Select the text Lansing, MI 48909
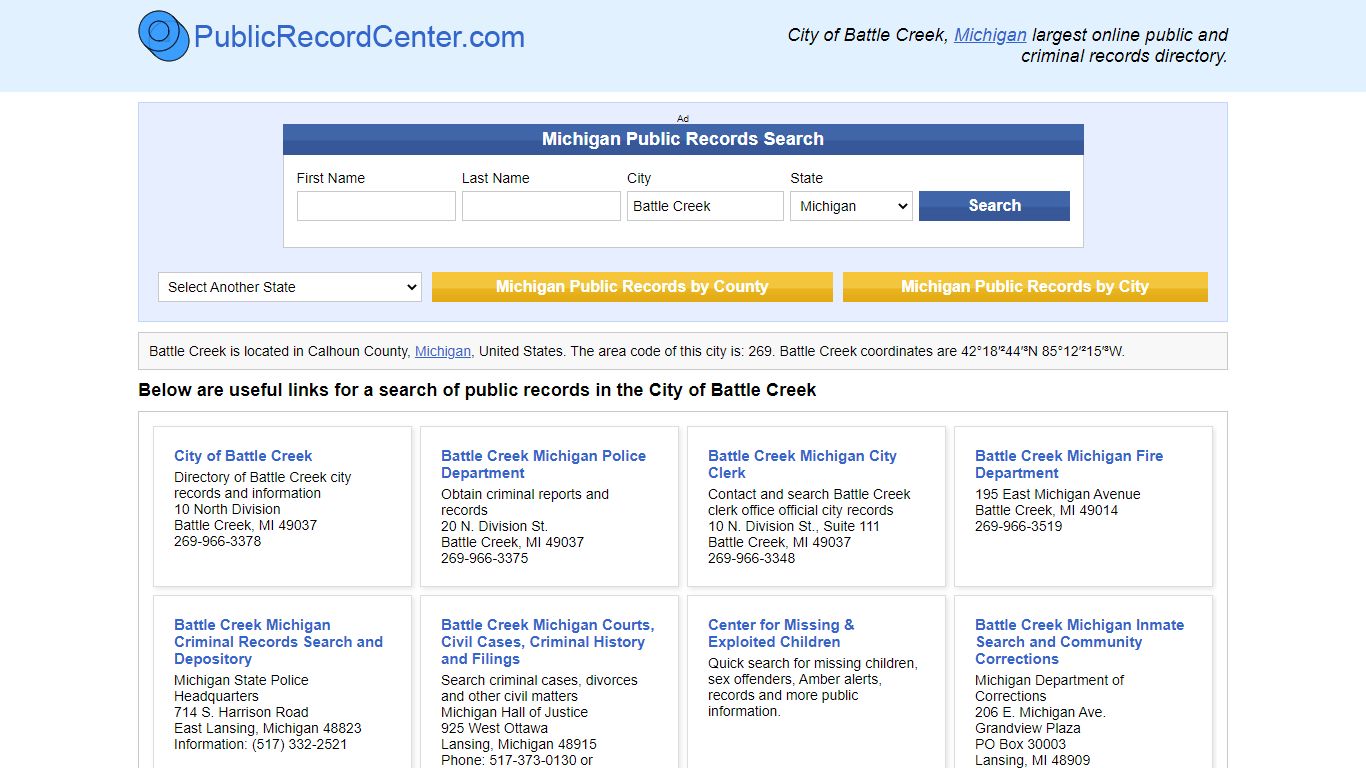 (x=1032, y=760)
